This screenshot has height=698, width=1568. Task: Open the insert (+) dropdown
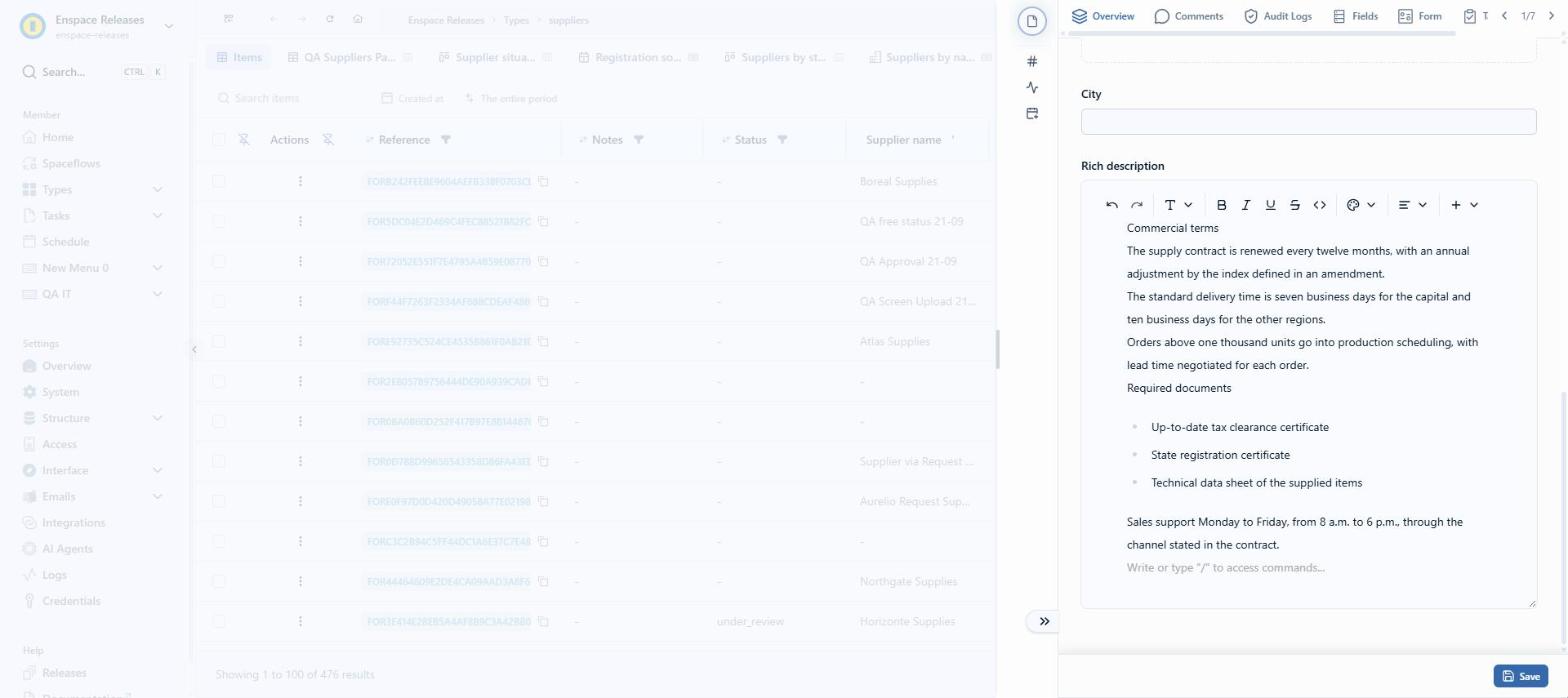[x=1464, y=205]
